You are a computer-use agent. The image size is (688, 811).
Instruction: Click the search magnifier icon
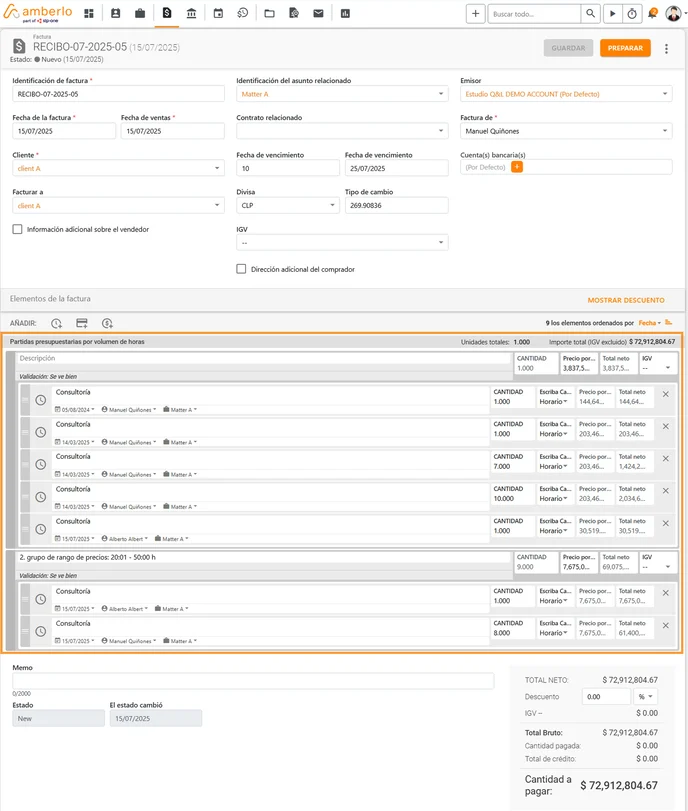pos(590,14)
